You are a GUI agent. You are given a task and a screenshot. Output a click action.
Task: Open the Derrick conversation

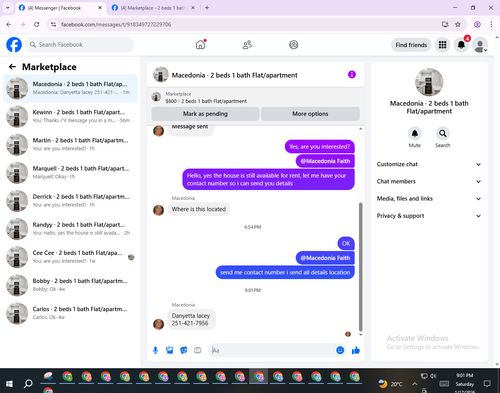(x=70, y=201)
